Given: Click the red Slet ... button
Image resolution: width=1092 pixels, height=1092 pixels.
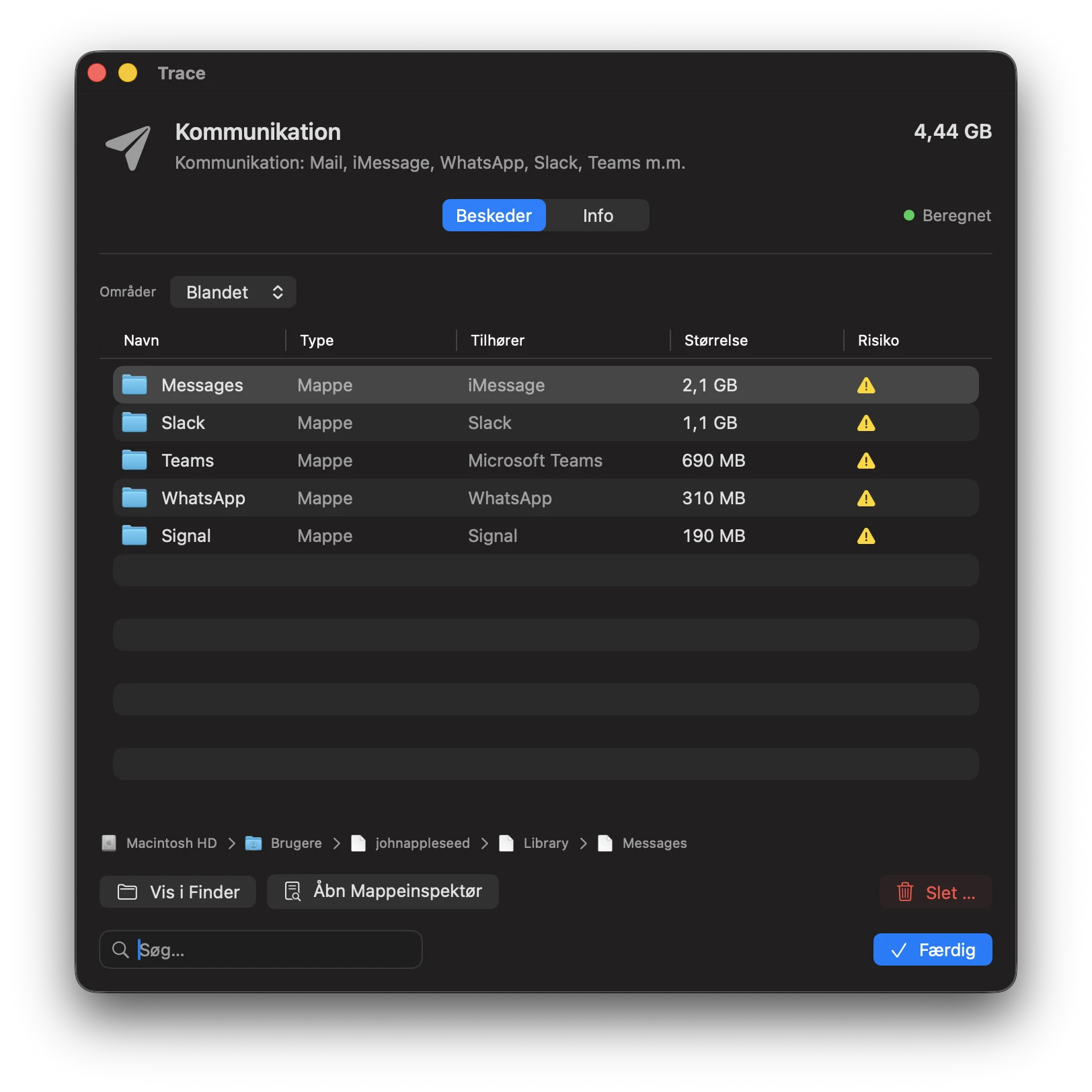Looking at the screenshot, I should click(935, 892).
